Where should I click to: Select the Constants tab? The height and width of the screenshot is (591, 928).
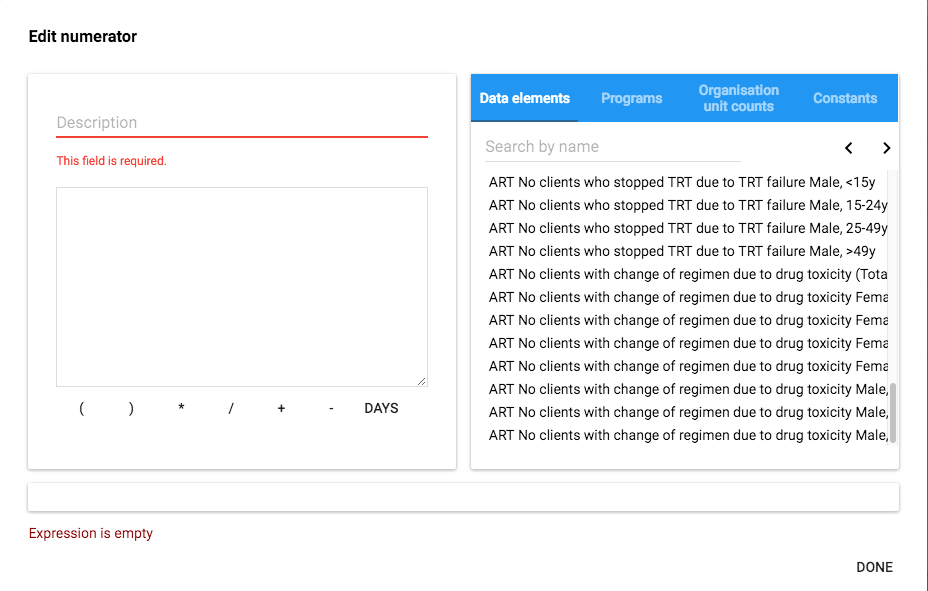(845, 98)
